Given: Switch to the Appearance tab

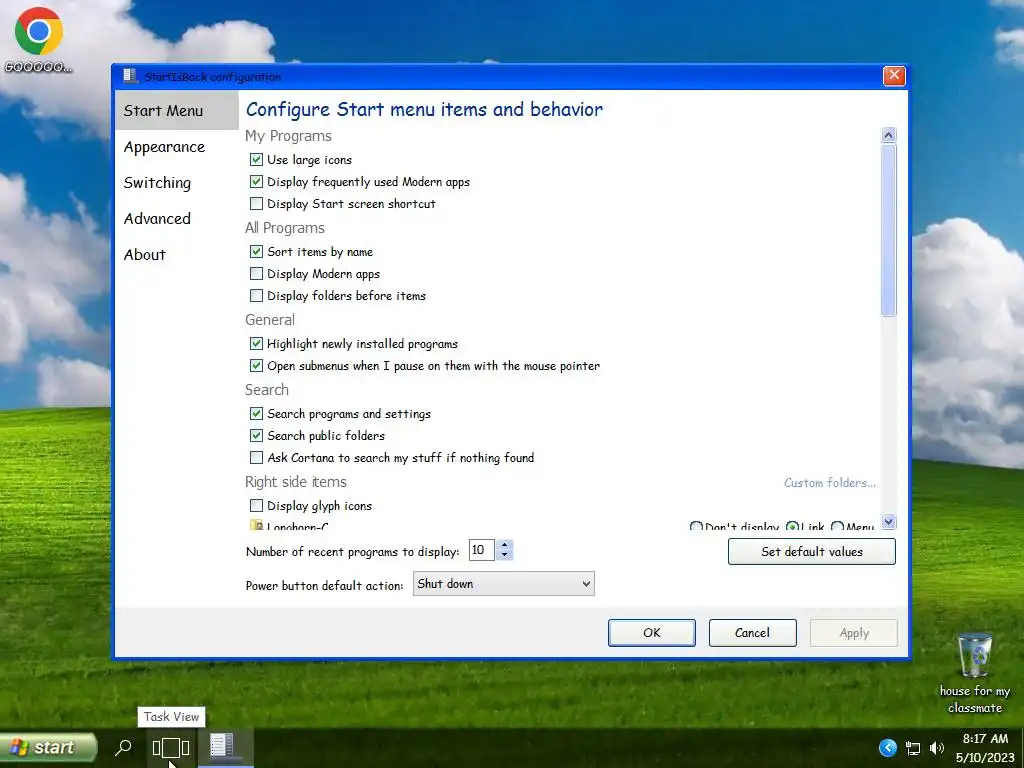Looking at the screenshot, I should (x=164, y=147).
